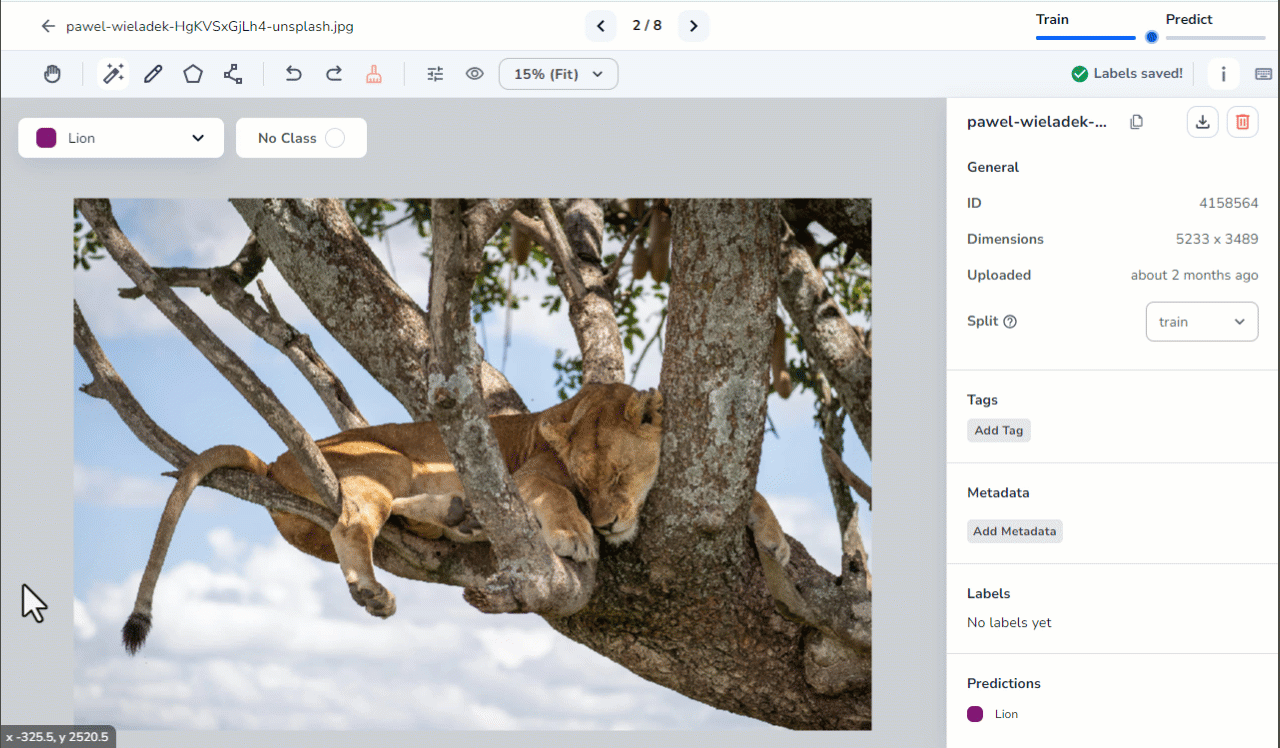Go to the next image arrow

pos(694,26)
